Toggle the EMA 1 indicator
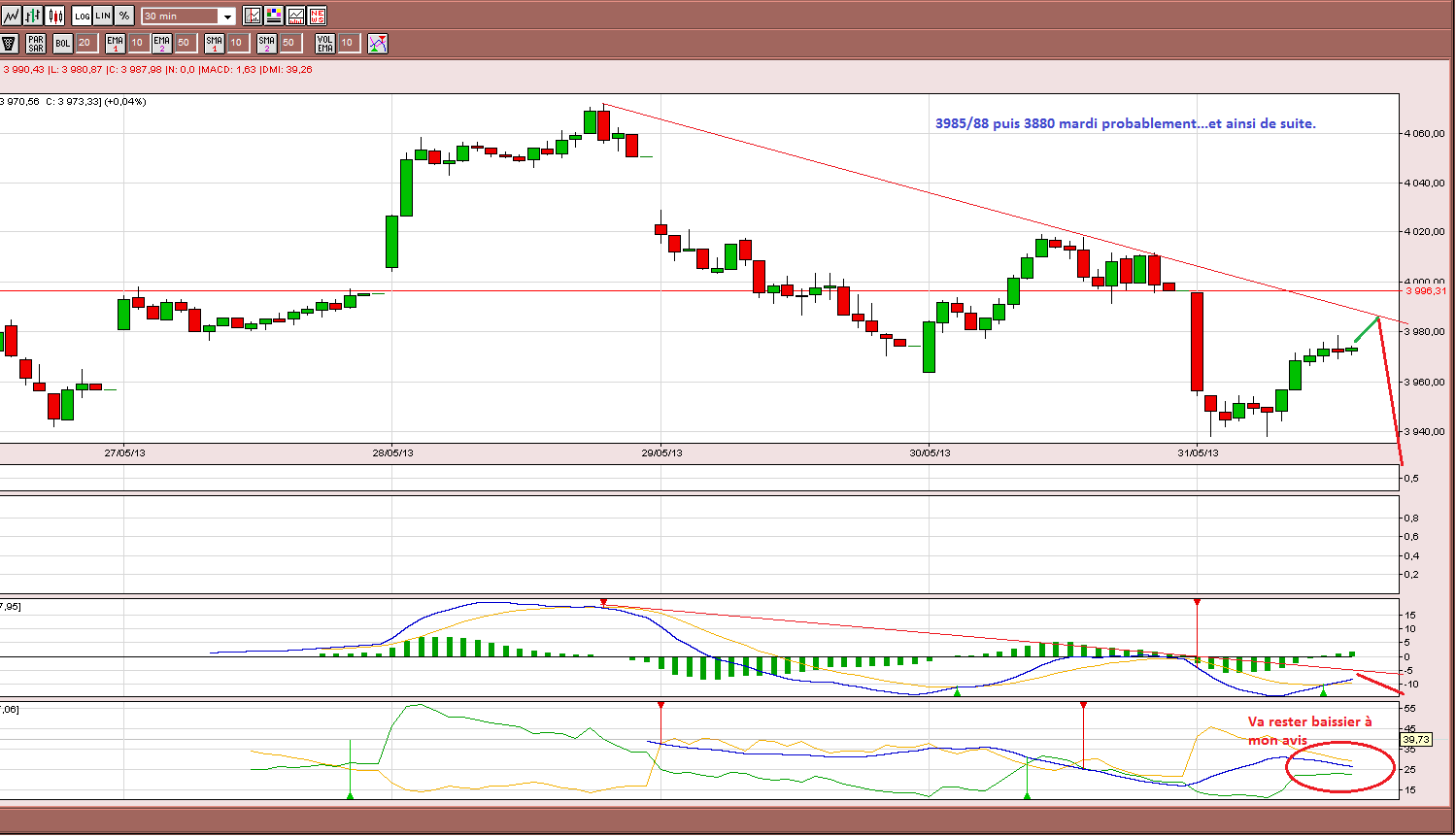The height and width of the screenshot is (837, 1456). (116, 43)
